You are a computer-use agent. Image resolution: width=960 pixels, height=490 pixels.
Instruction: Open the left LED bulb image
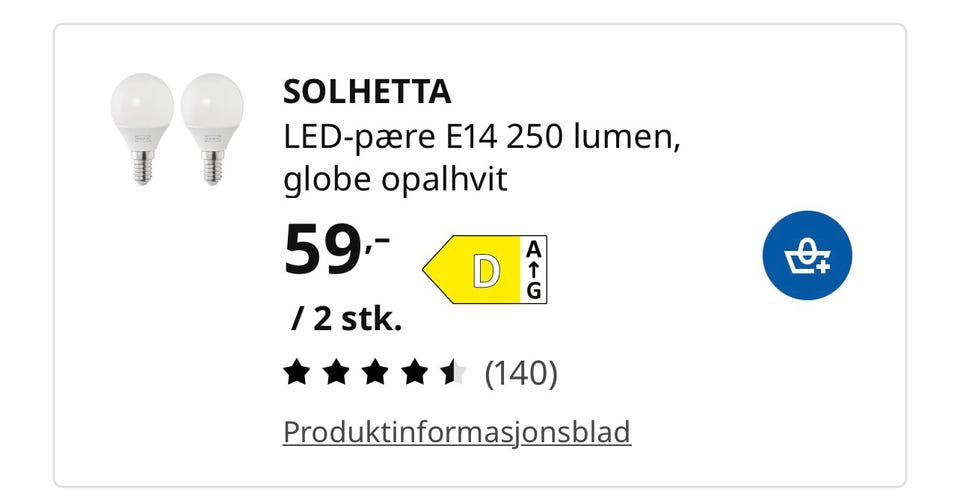[143, 128]
